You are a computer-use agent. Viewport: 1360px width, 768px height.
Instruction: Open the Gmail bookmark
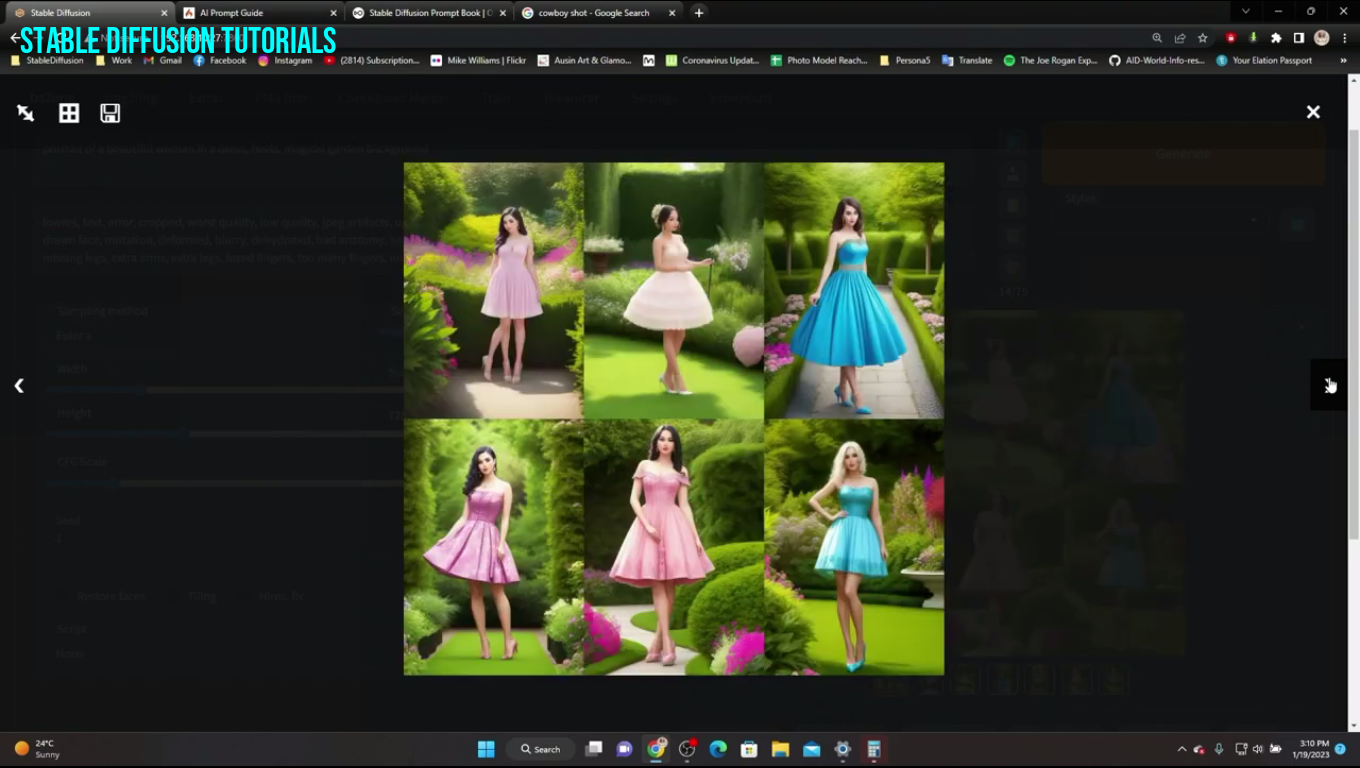[163, 60]
